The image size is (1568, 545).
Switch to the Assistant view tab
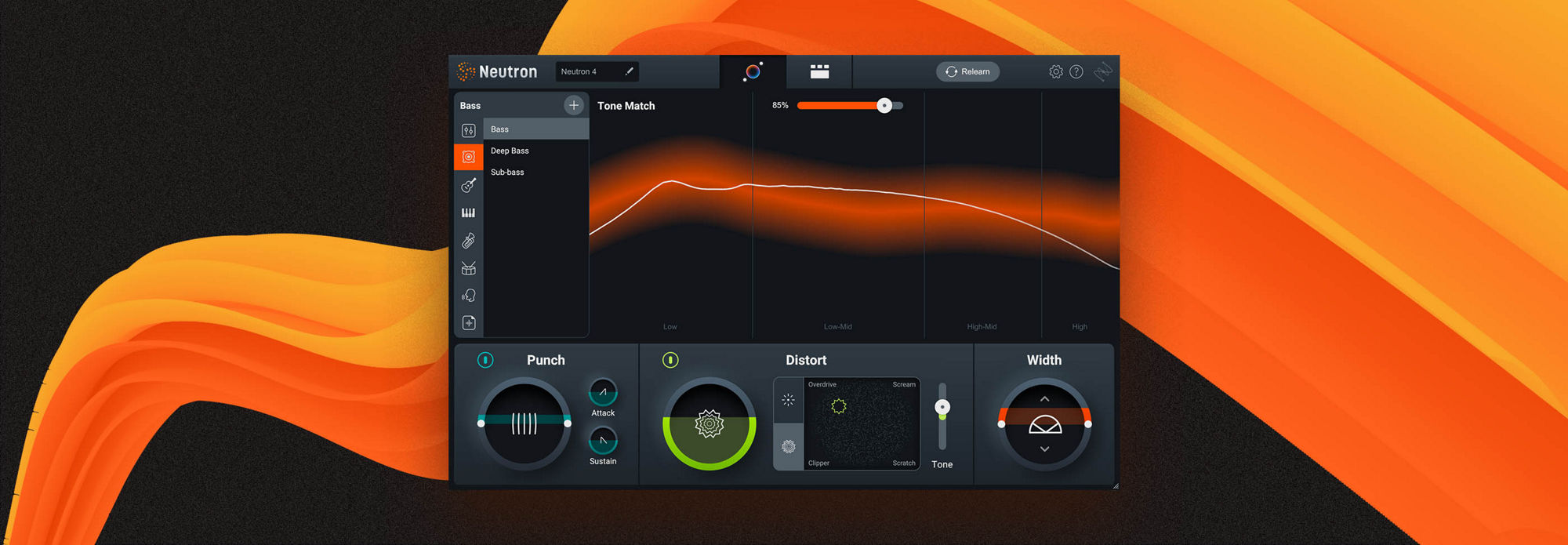click(753, 71)
